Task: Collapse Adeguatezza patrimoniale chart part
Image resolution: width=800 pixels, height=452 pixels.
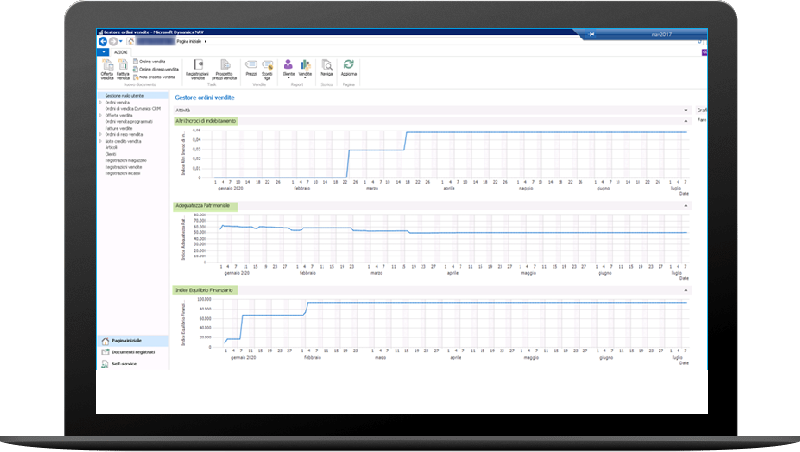Action: (x=686, y=206)
